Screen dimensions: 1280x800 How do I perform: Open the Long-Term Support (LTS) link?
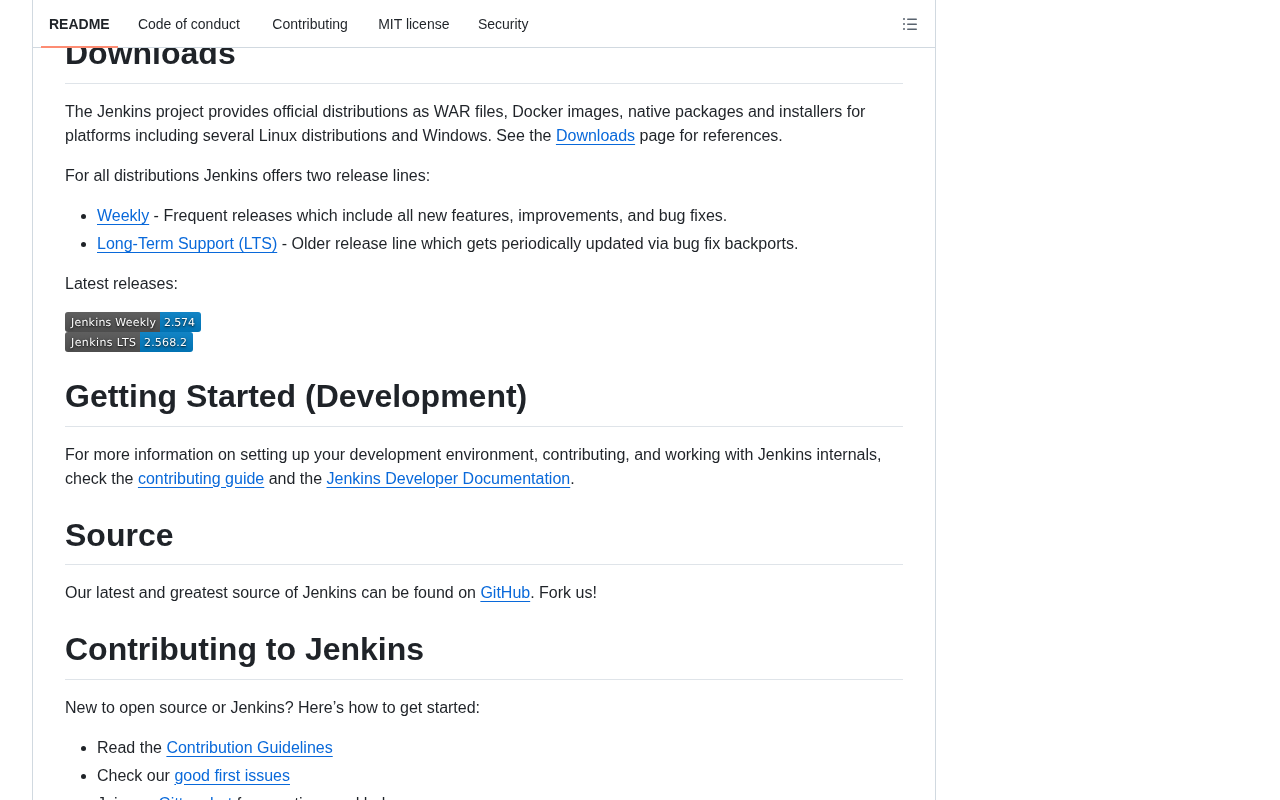point(187,244)
